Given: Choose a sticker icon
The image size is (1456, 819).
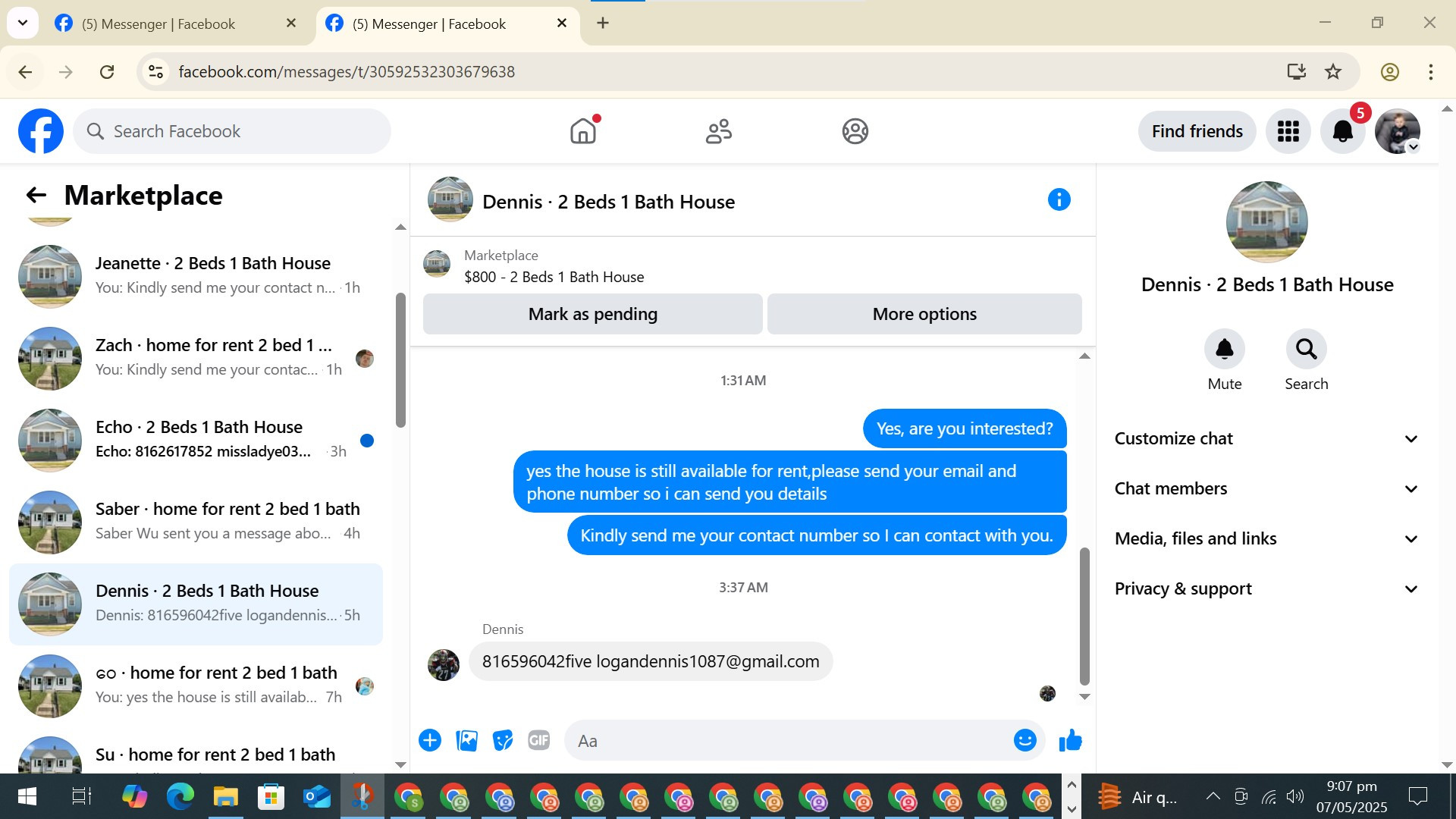Looking at the screenshot, I should pyautogui.click(x=502, y=740).
